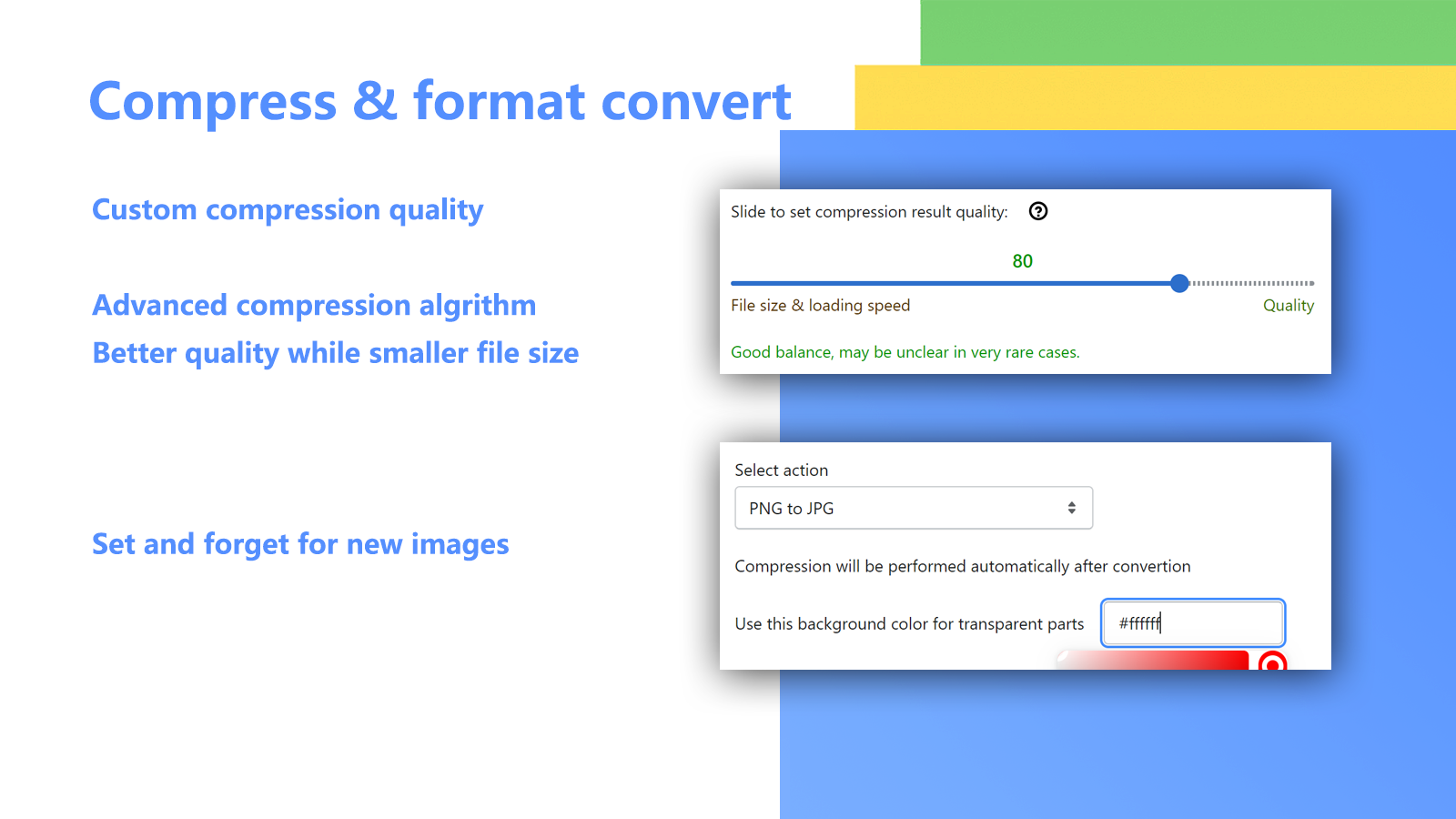Click "Use this background color" label

pyautogui.click(x=909, y=624)
